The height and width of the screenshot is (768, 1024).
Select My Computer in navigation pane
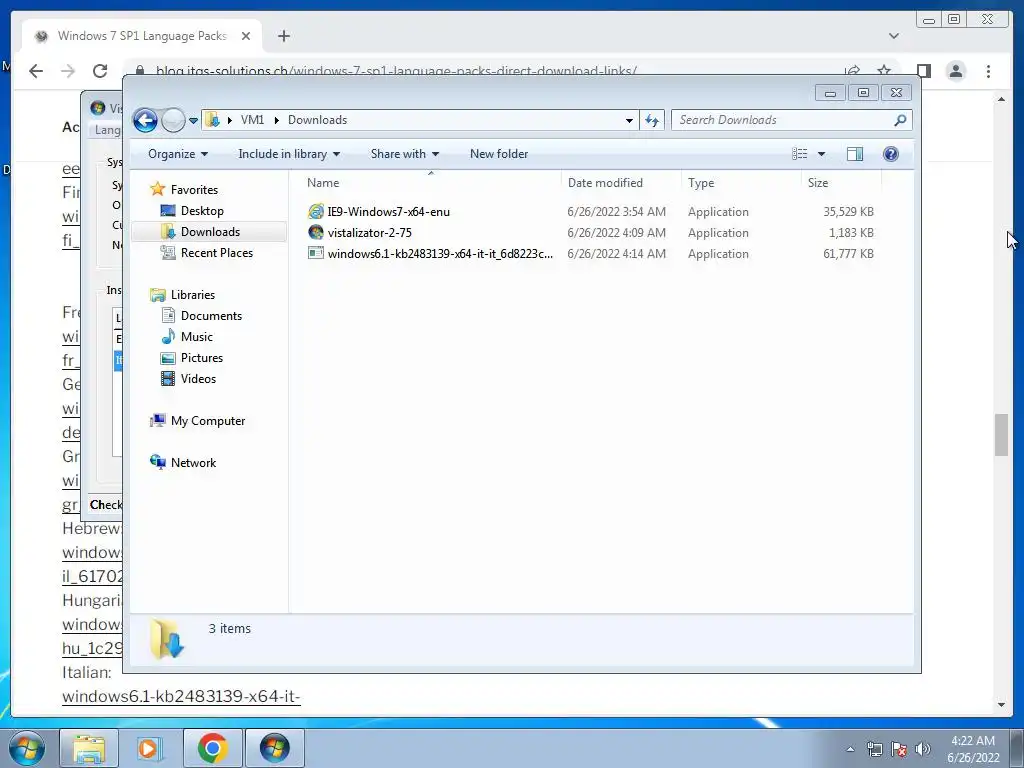pyautogui.click(x=208, y=421)
